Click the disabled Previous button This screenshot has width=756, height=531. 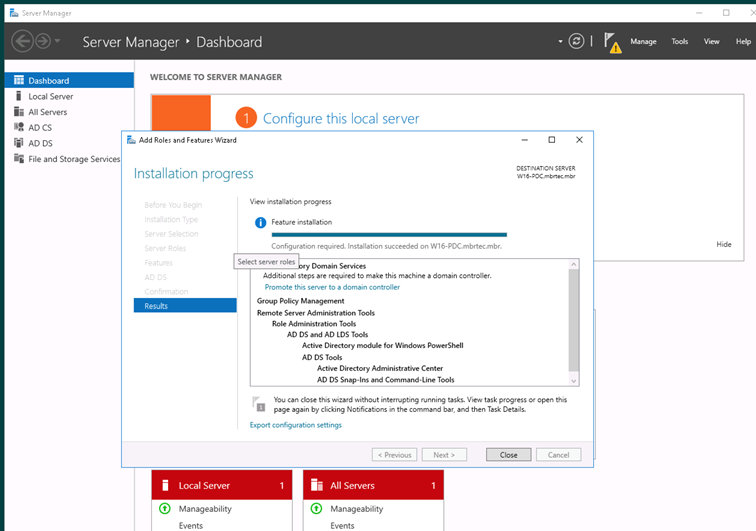pyautogui.click(x=394, y=455)
